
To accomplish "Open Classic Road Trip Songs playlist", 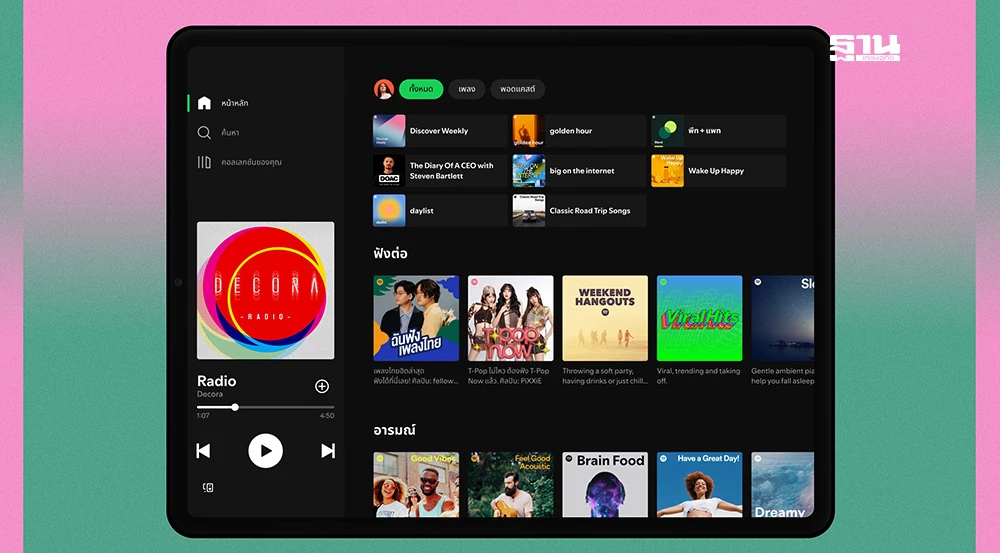I will (578, 211).
